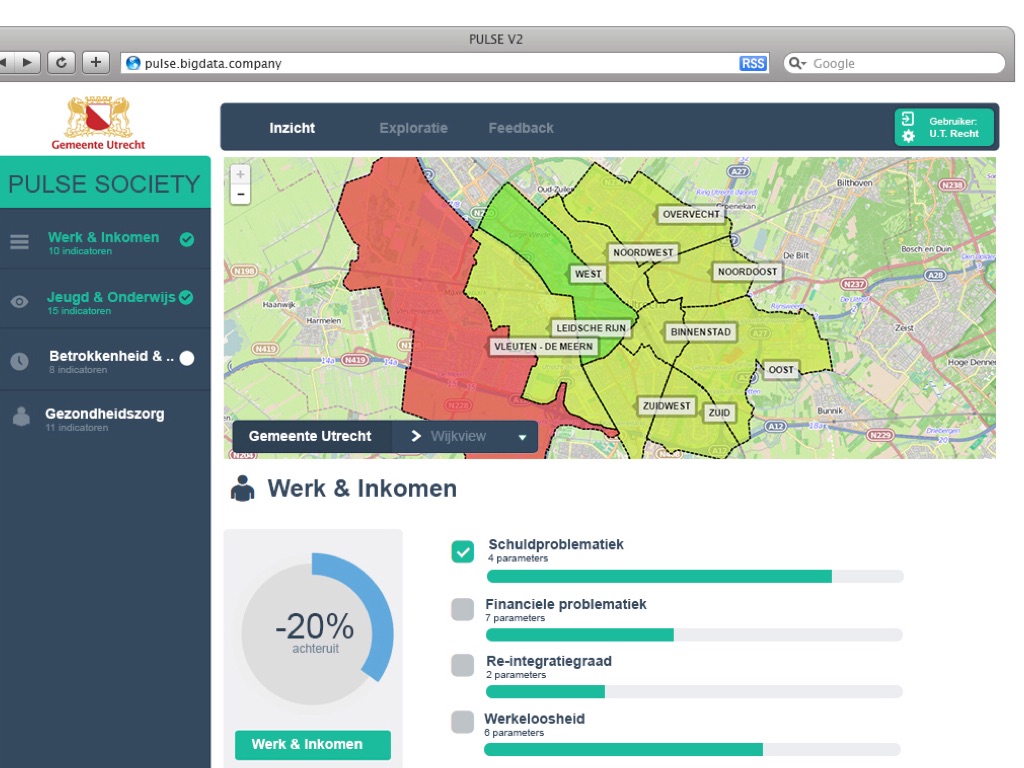The width and height of the screenshot is (1024, 768).
Task: Uncheck the Schuldproblematiek checkbox
Action: pos(463,551)
